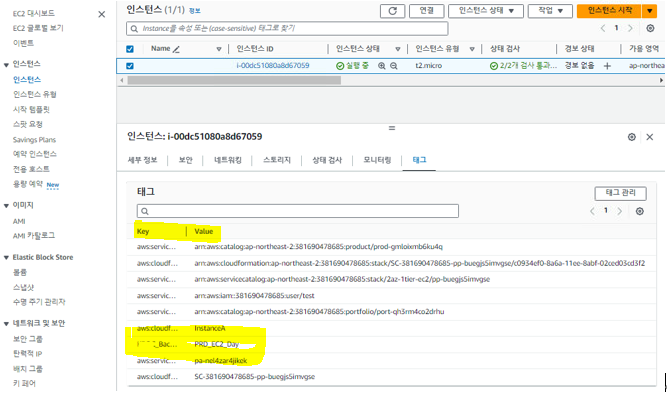
Task: Collapse the 인스턴스 sidebar section
Action: 6,65
